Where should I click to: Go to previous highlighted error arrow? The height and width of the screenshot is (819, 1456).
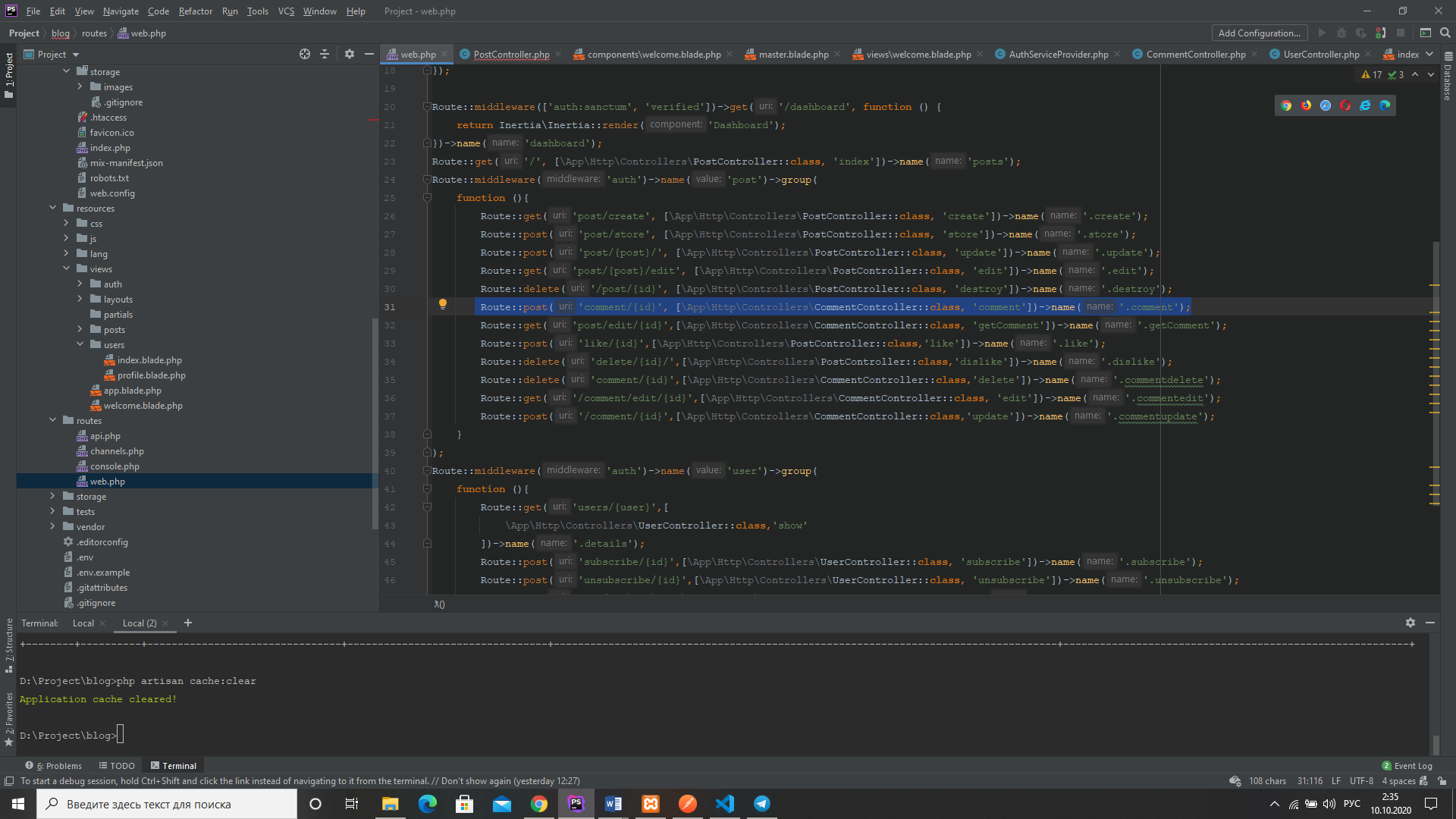coord(1415,74)
